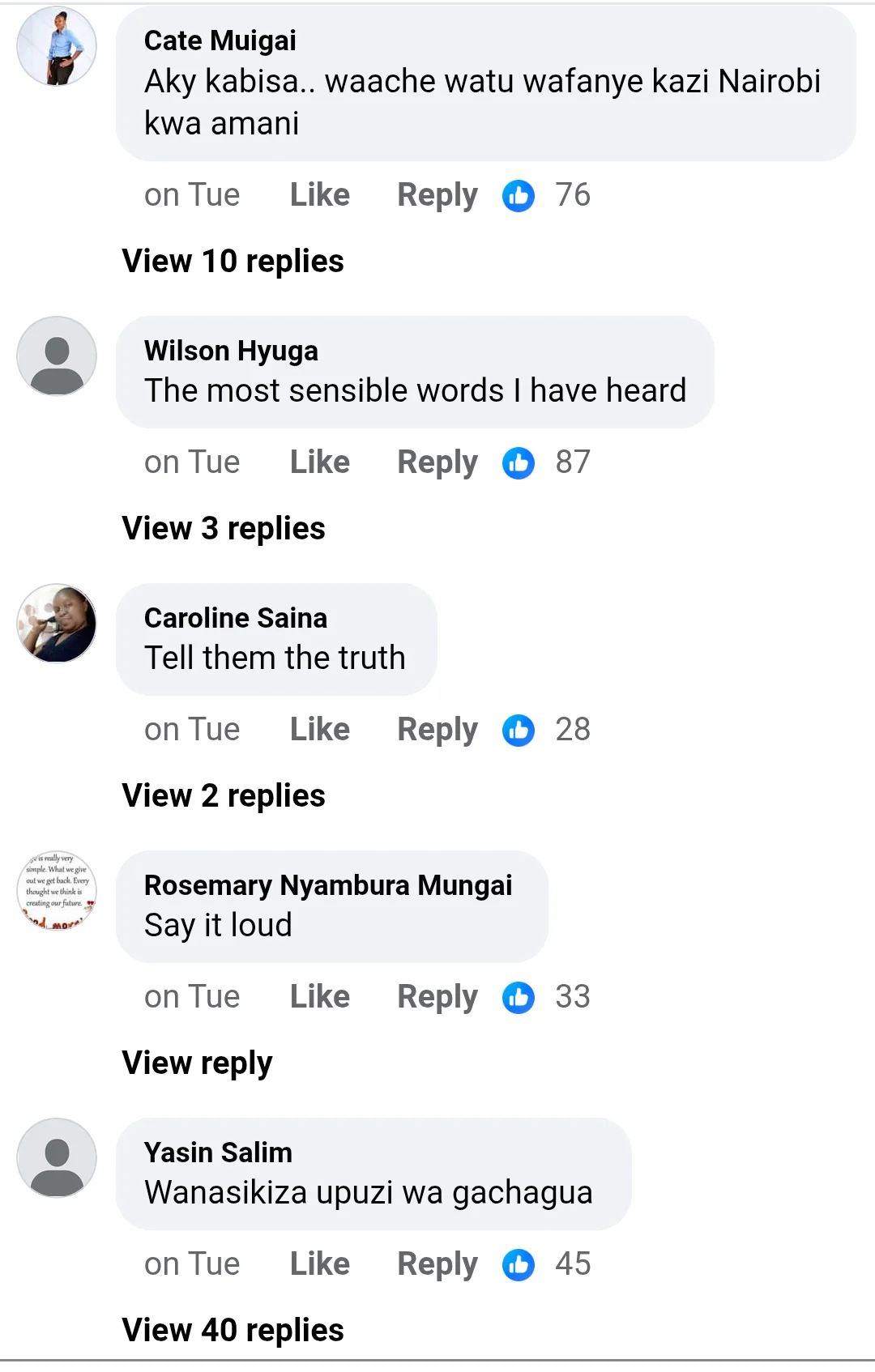Viewport: 875px width, 1372px height.
Task: Open the reactions icon on Caroline Saina's comment
Action: [519, 730]
